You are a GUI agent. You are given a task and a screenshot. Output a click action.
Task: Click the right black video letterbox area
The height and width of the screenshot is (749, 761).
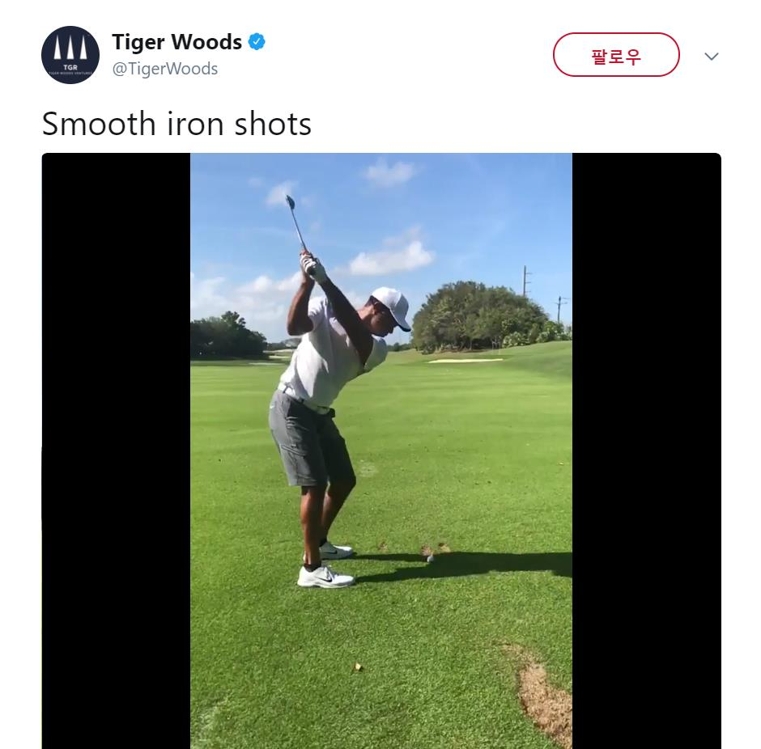(x=646, y=450)
